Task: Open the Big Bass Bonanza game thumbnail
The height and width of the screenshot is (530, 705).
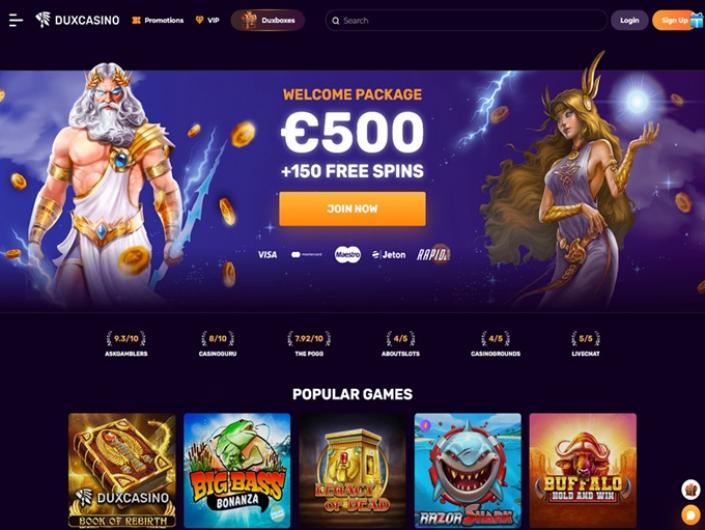Action: (x=237, y=470)
